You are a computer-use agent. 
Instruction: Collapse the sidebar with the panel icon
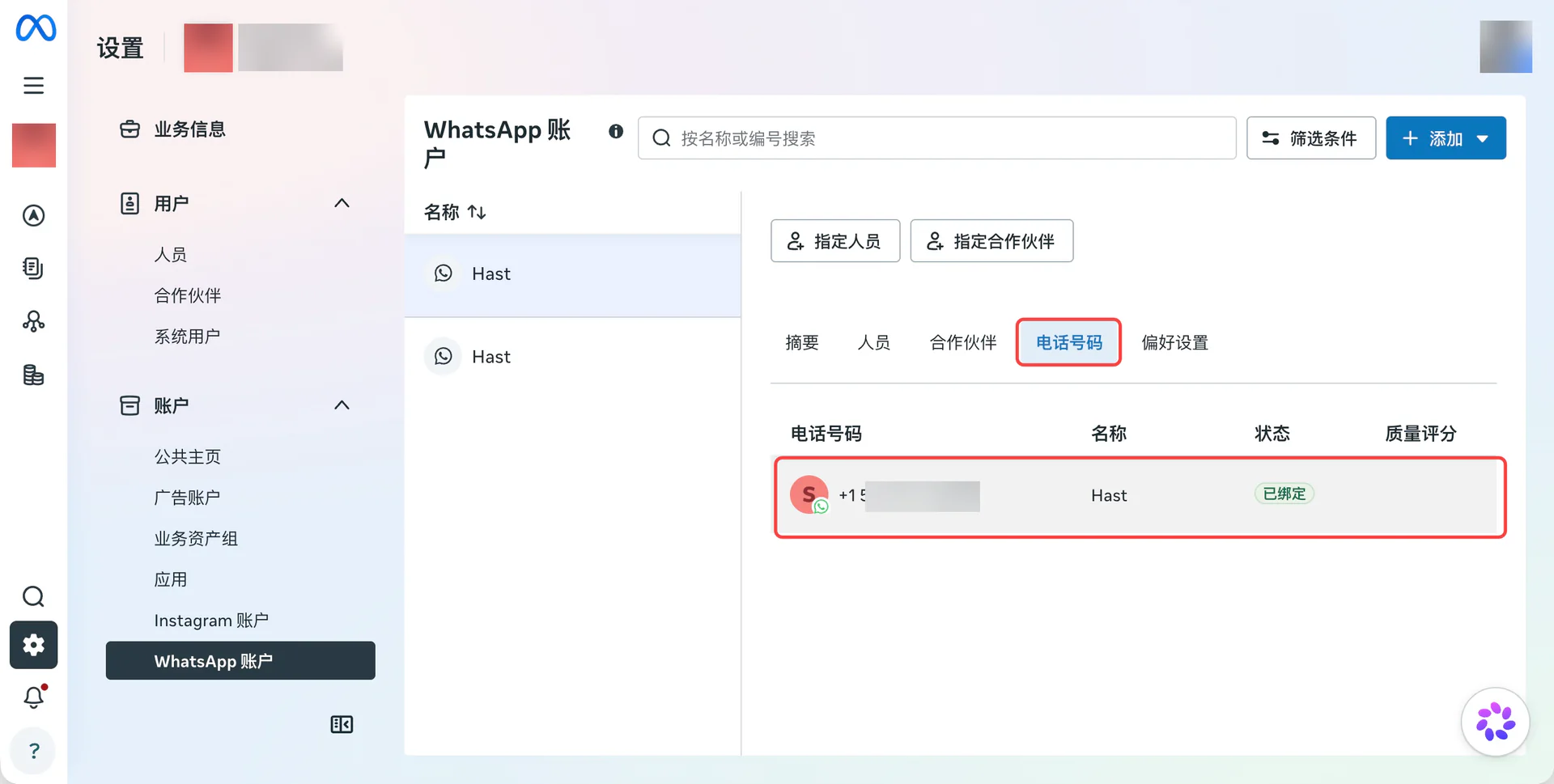point(342,724)
